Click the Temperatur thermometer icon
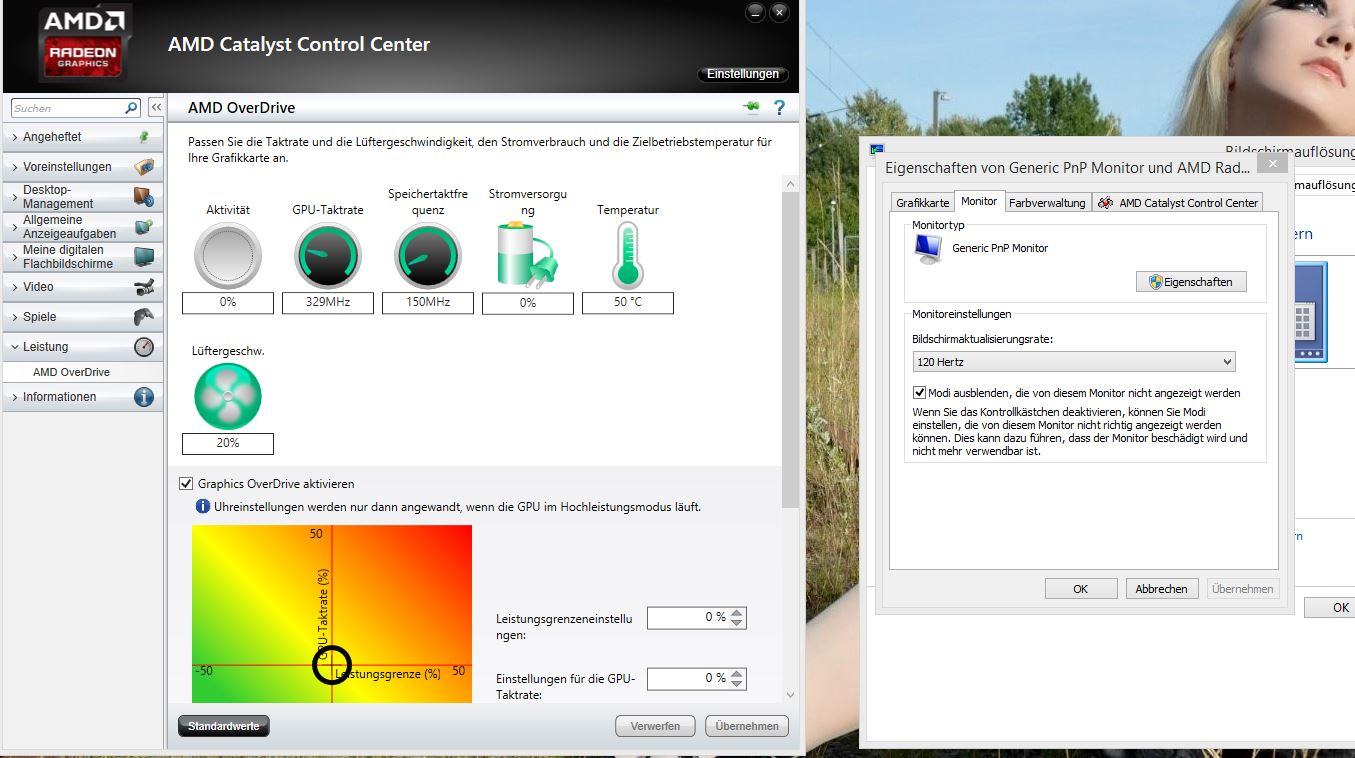This screenshot has height=758, width=1355. (628, 256)
